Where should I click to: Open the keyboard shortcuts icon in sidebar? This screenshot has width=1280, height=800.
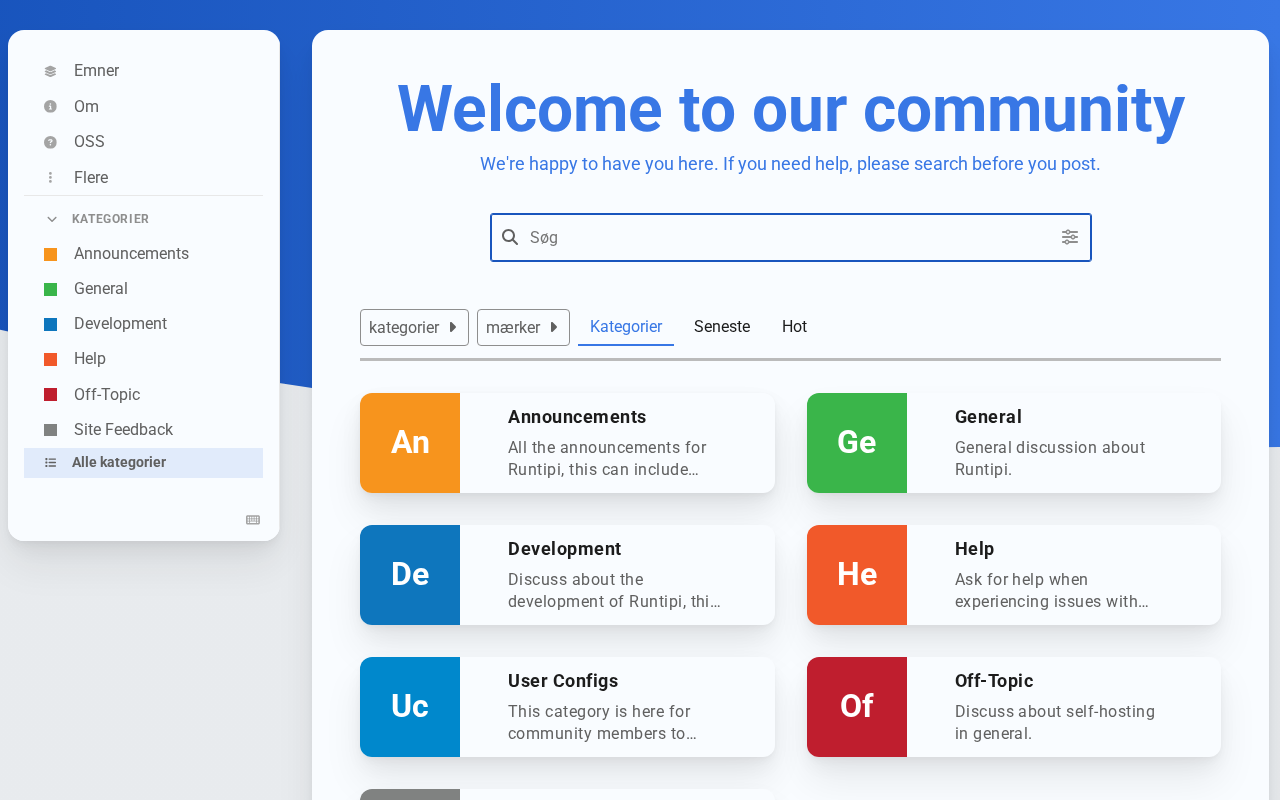pyautogui.click(x=253, y=520)
